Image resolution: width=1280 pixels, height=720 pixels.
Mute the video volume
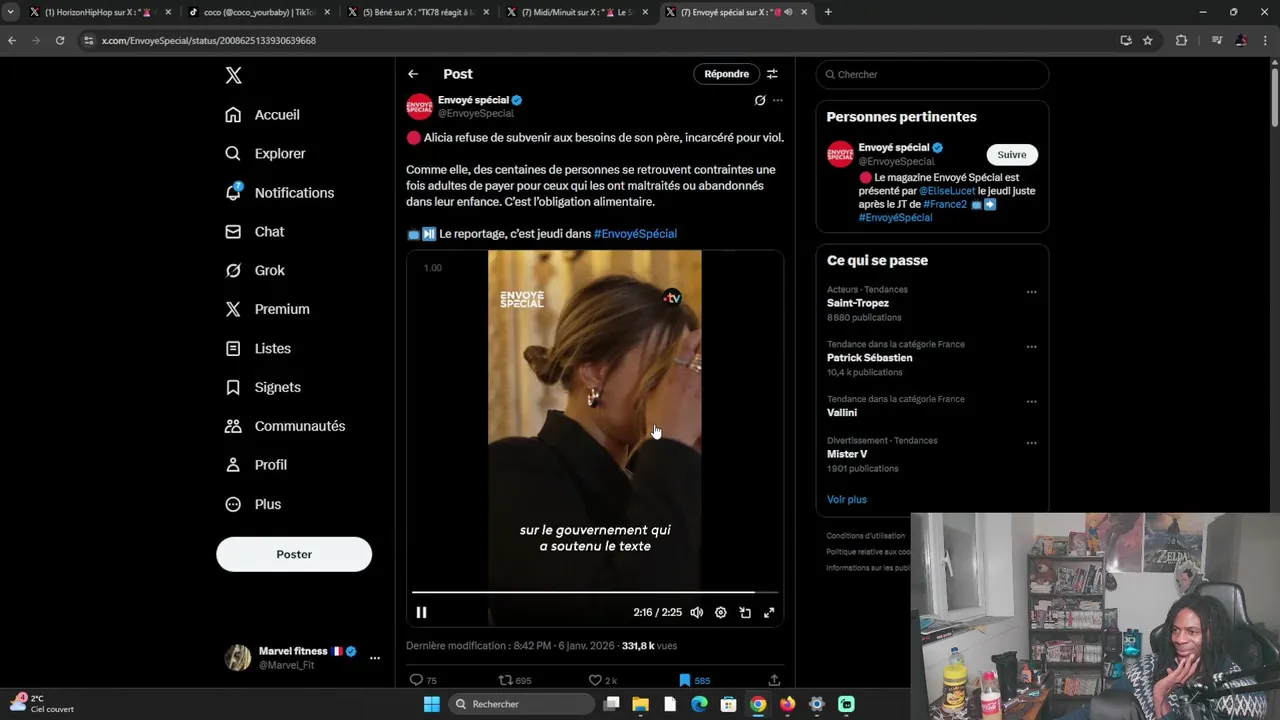point(697,613)
